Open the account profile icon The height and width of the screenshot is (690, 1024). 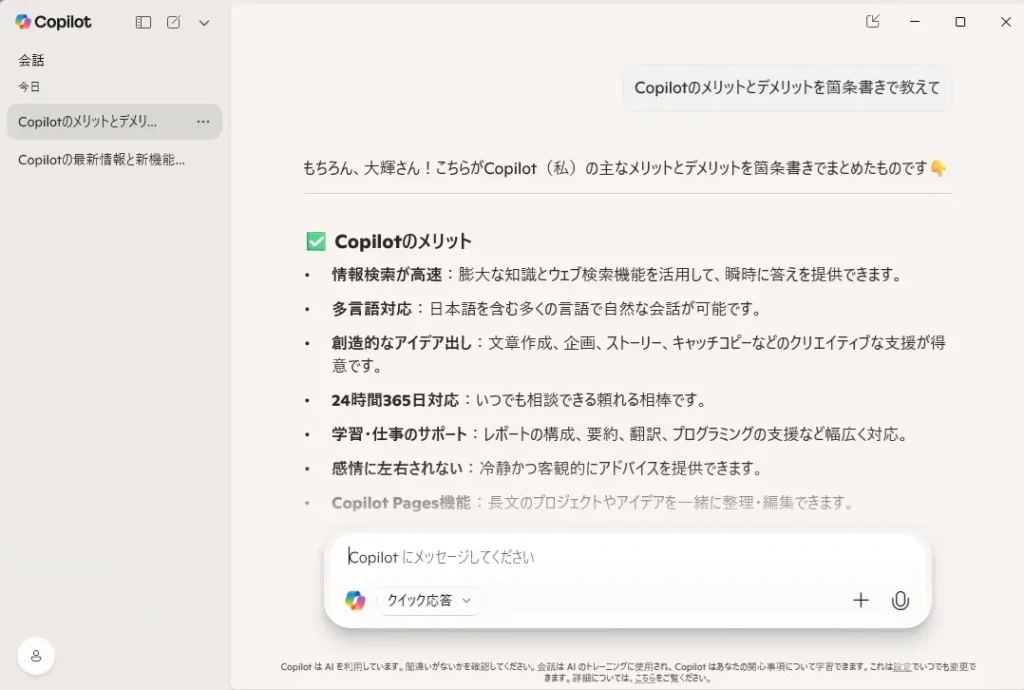tap(36, 655)
